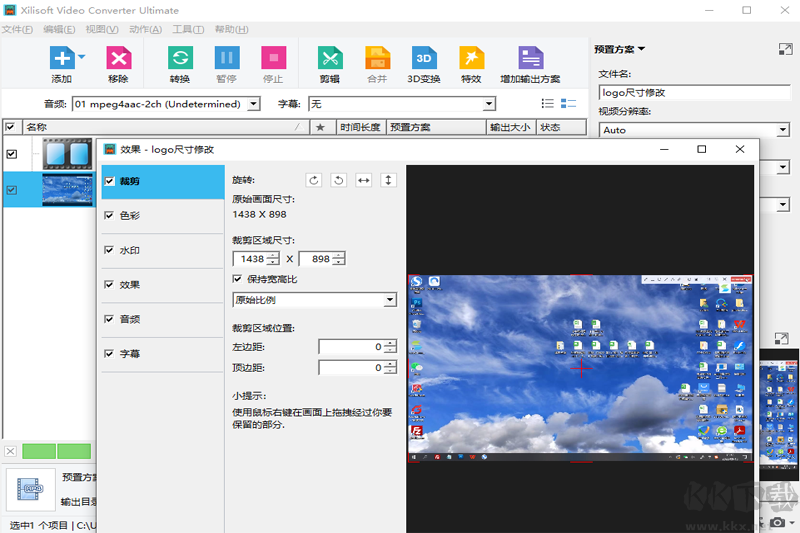Select the 效果 item in the sidebar
Image resolution: width=800 pixels, height=533 pixels.
pyautogui.click(x=130, y=285)
